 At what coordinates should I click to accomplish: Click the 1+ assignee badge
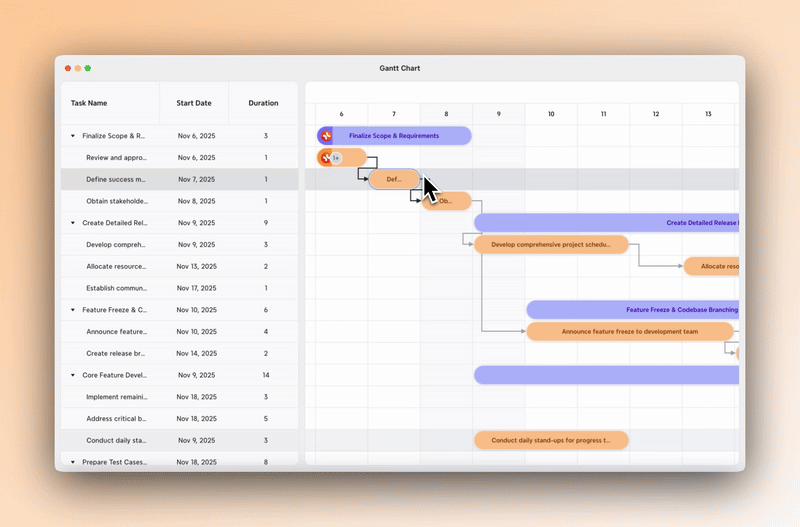(x=337, y=158)
